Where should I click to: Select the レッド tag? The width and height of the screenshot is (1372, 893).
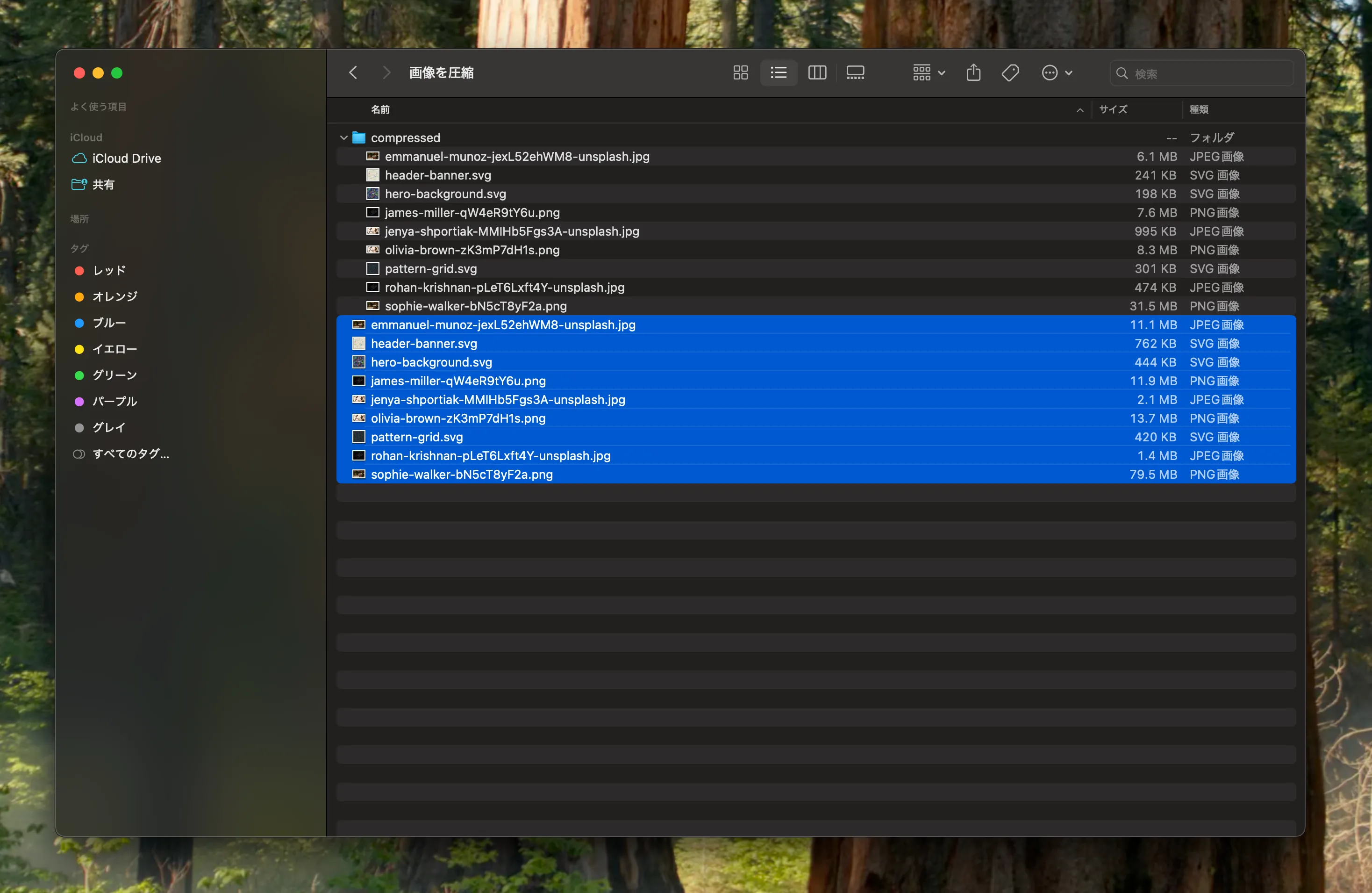click(101, 270)
